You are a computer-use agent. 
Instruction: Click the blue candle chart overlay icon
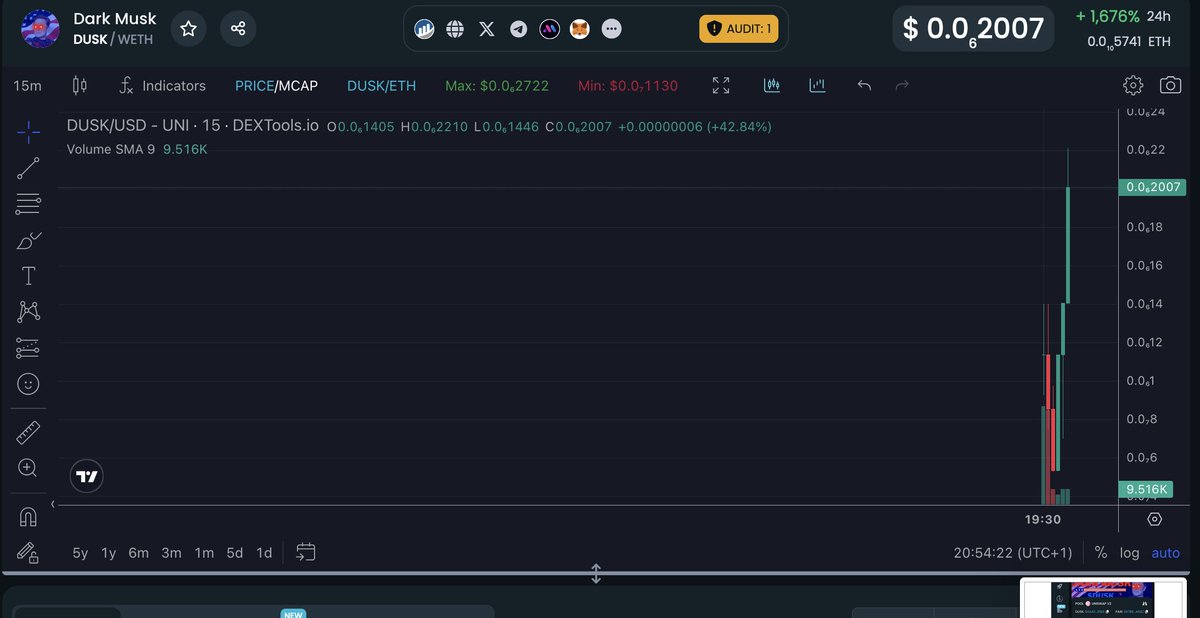click(x=771, y=86)
